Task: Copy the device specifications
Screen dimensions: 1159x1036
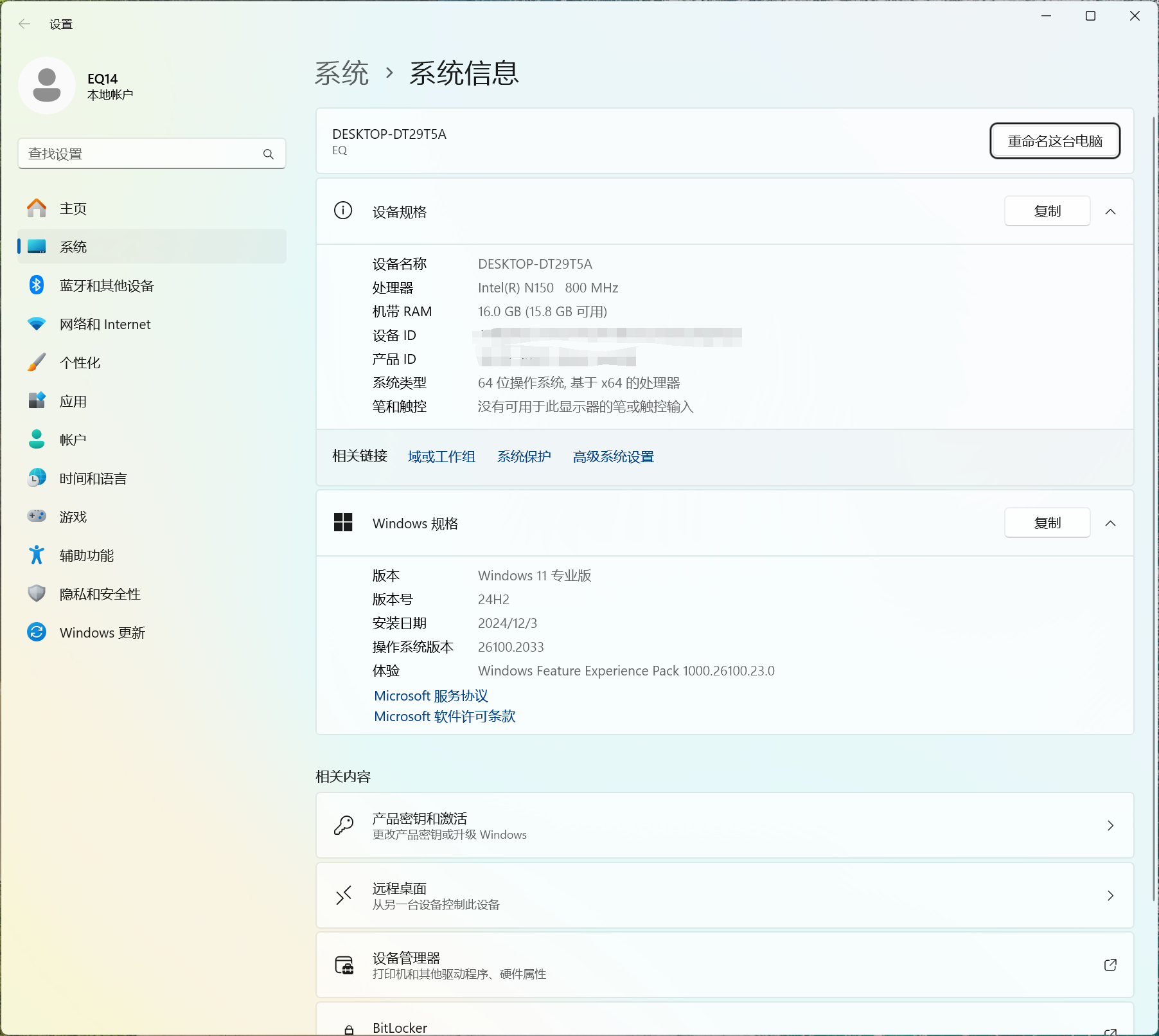Action: [x=1047, y=211]
